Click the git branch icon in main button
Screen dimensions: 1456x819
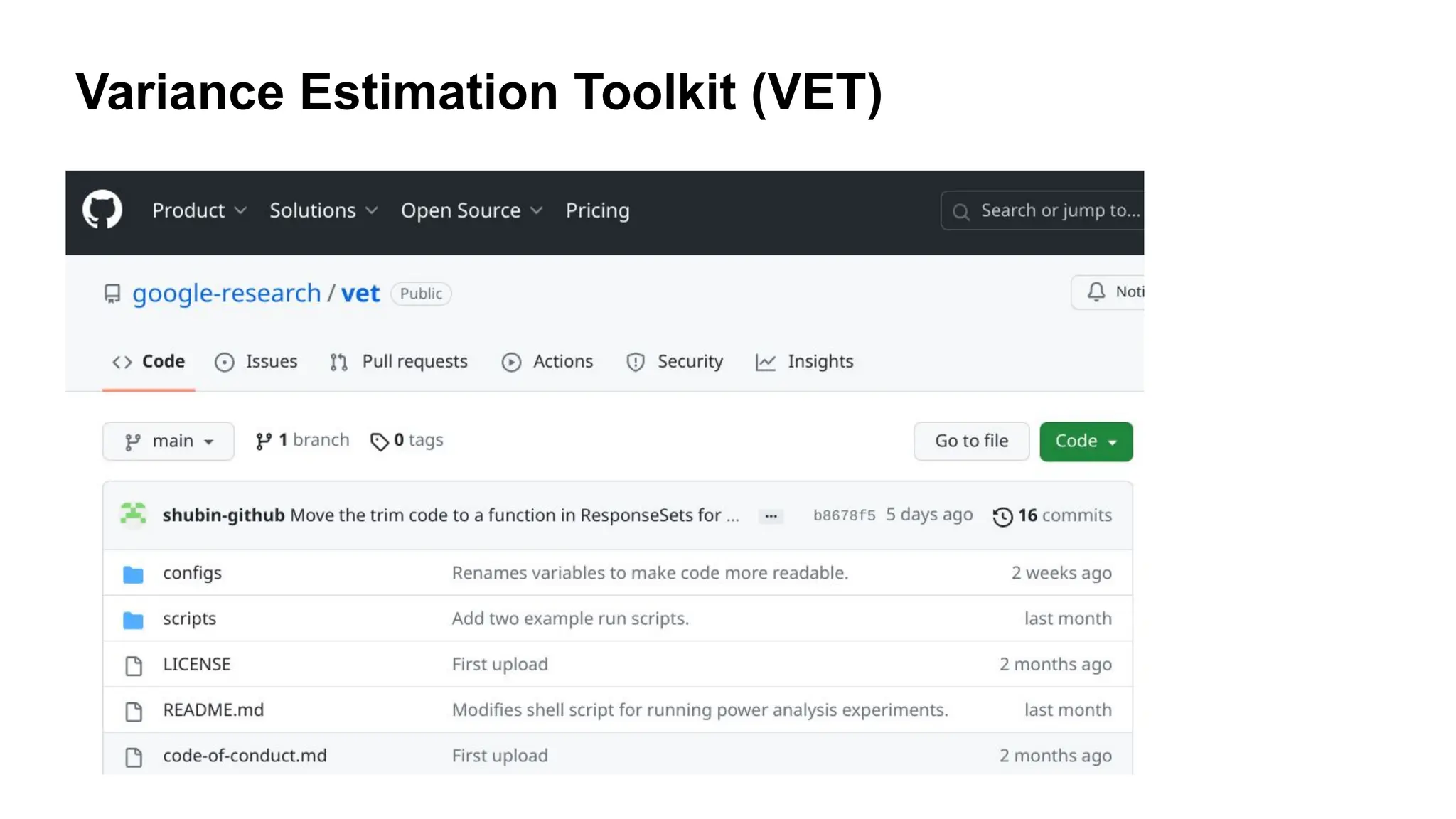(133, 442)
